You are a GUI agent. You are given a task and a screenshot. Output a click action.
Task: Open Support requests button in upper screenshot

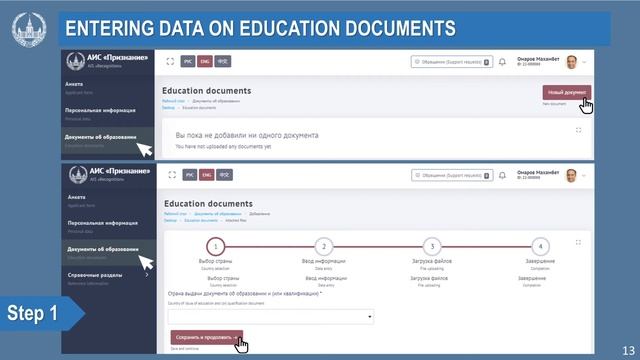[x=451, y=62]
